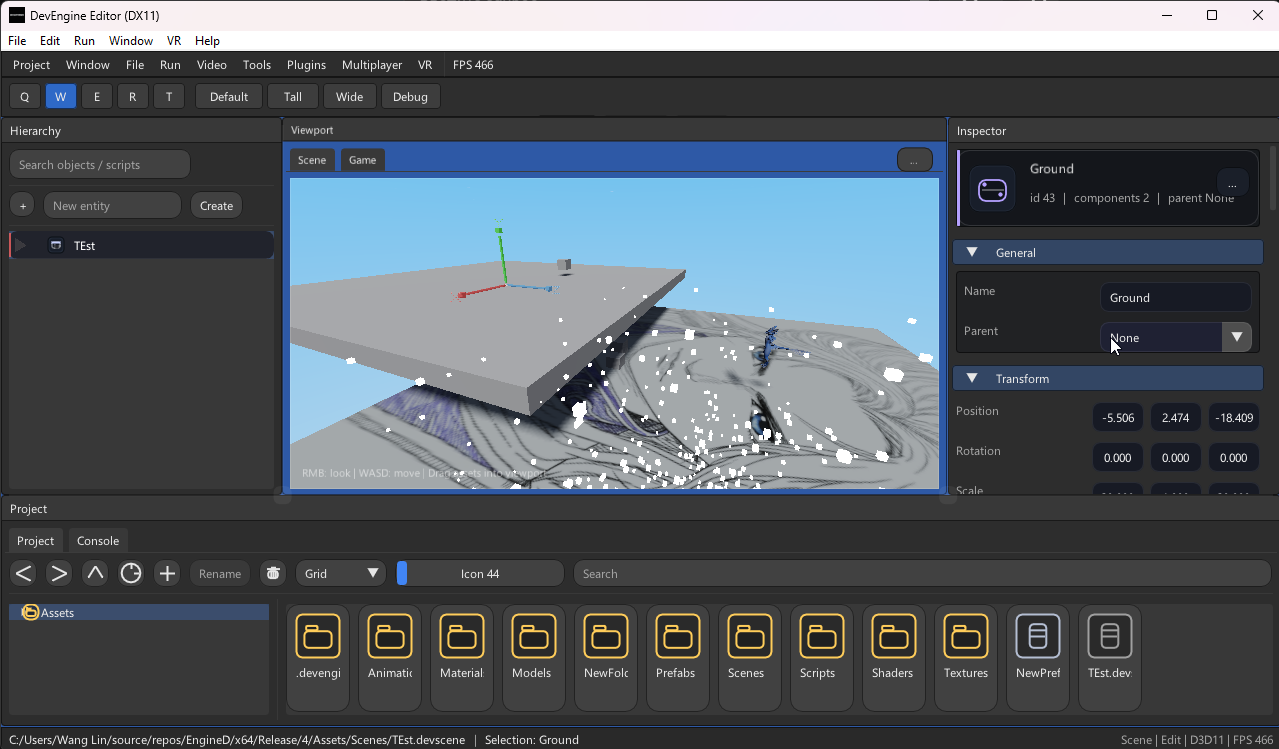Go up a folder with the caret icon
This screenshot has height=749, width=1279.
click(95, 573)
